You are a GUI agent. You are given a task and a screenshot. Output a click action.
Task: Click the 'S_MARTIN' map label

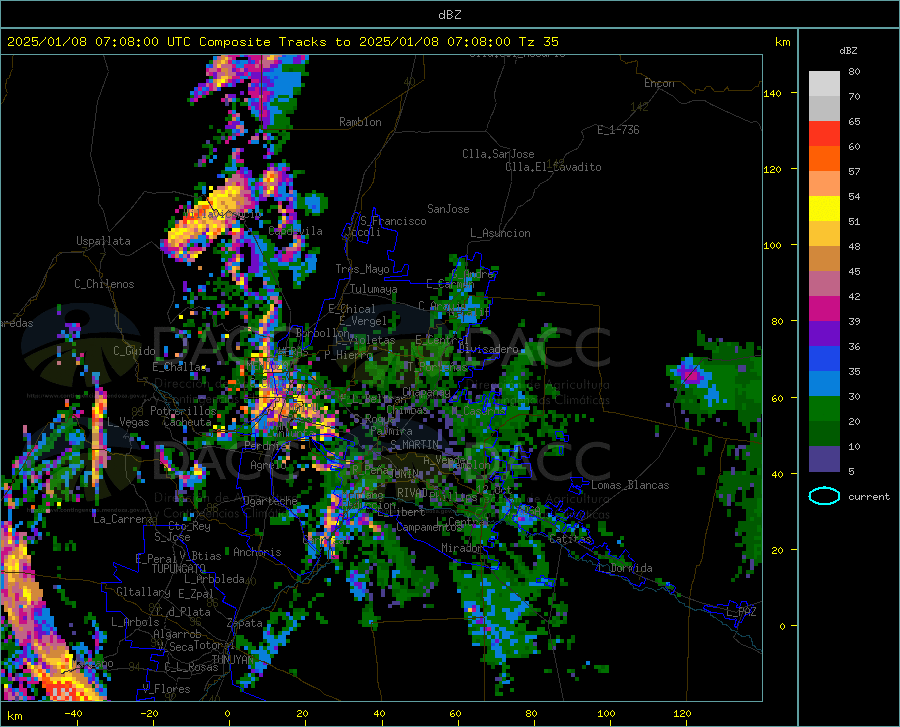point(414,445)
